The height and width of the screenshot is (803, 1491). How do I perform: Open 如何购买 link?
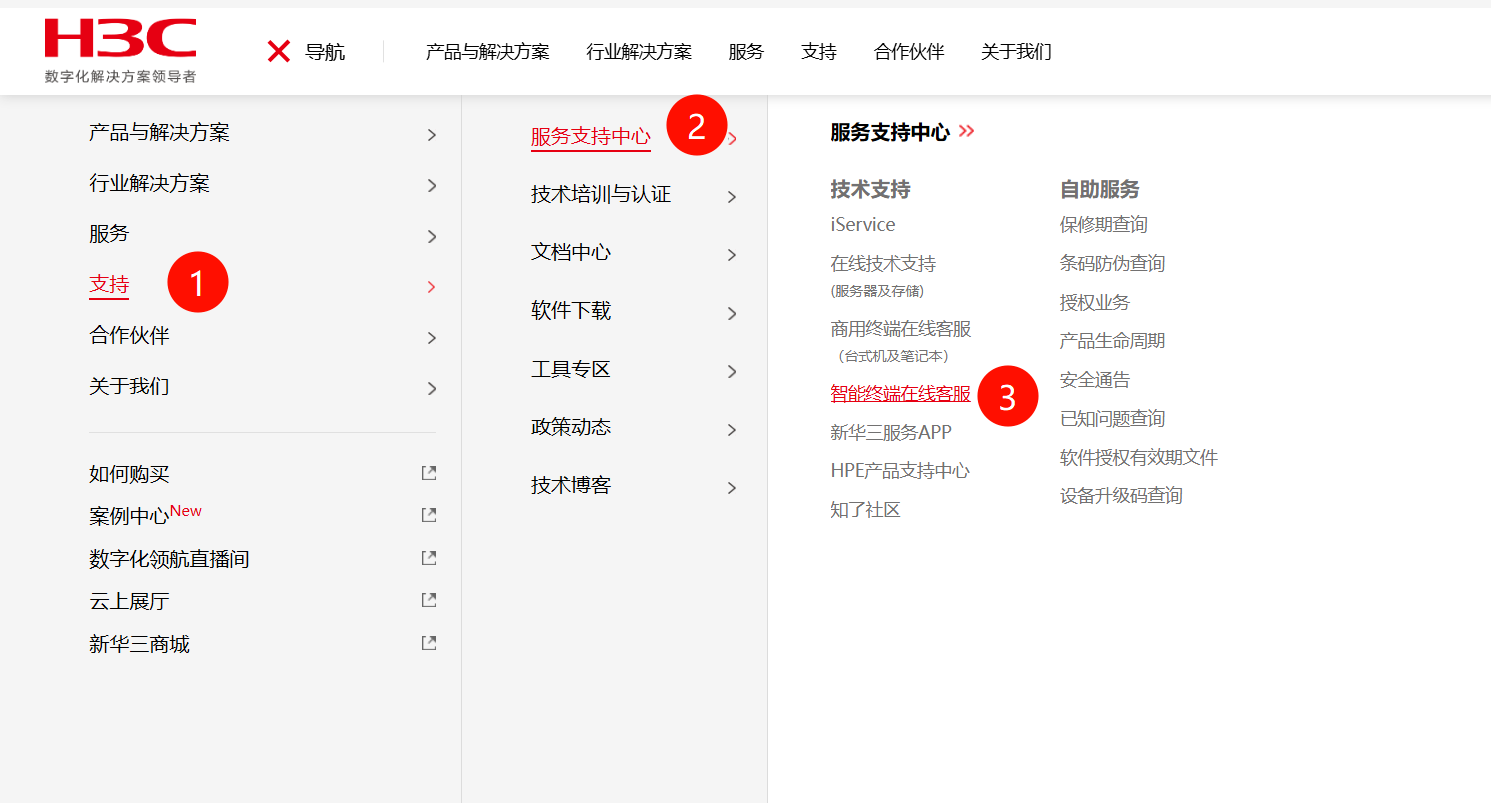coord(129,474)
